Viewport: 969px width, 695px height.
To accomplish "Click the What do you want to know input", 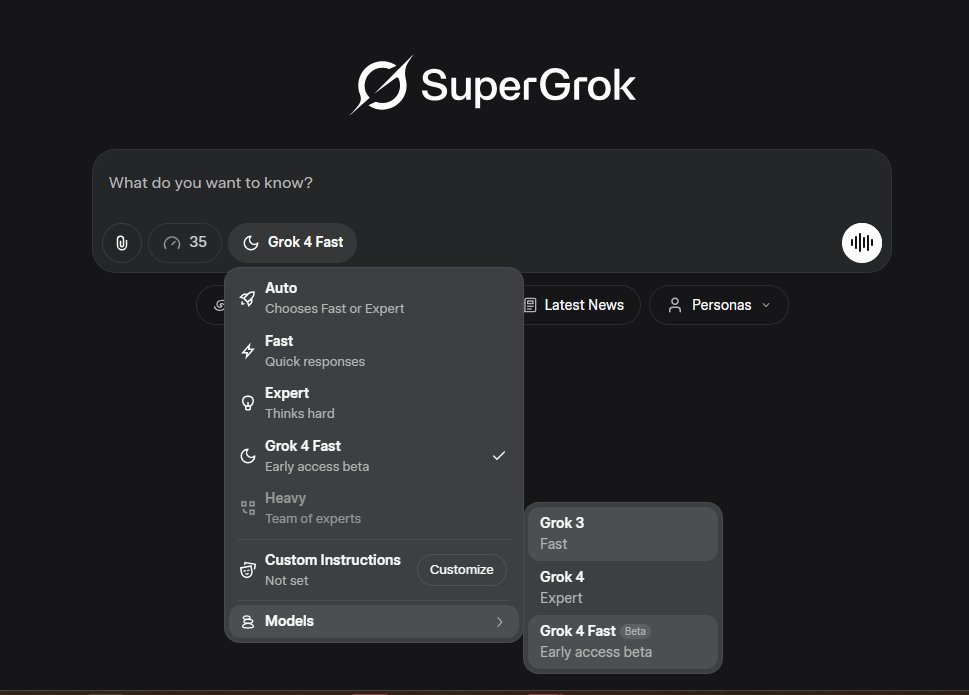I will coord(491,183).
